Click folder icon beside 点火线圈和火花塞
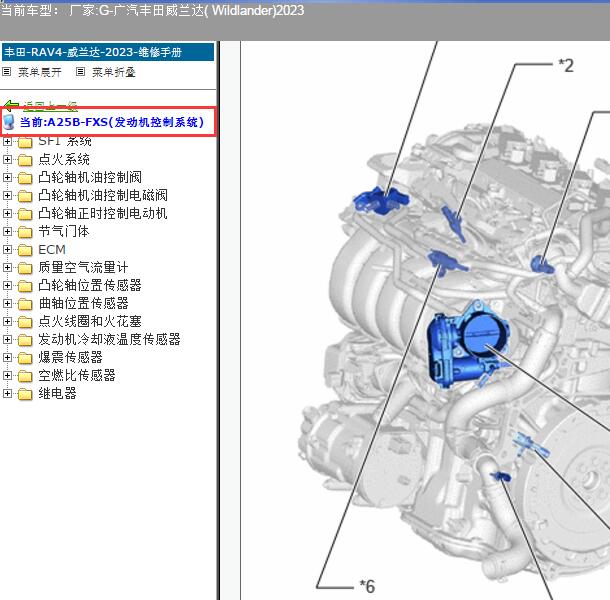 tap(25, 322)
